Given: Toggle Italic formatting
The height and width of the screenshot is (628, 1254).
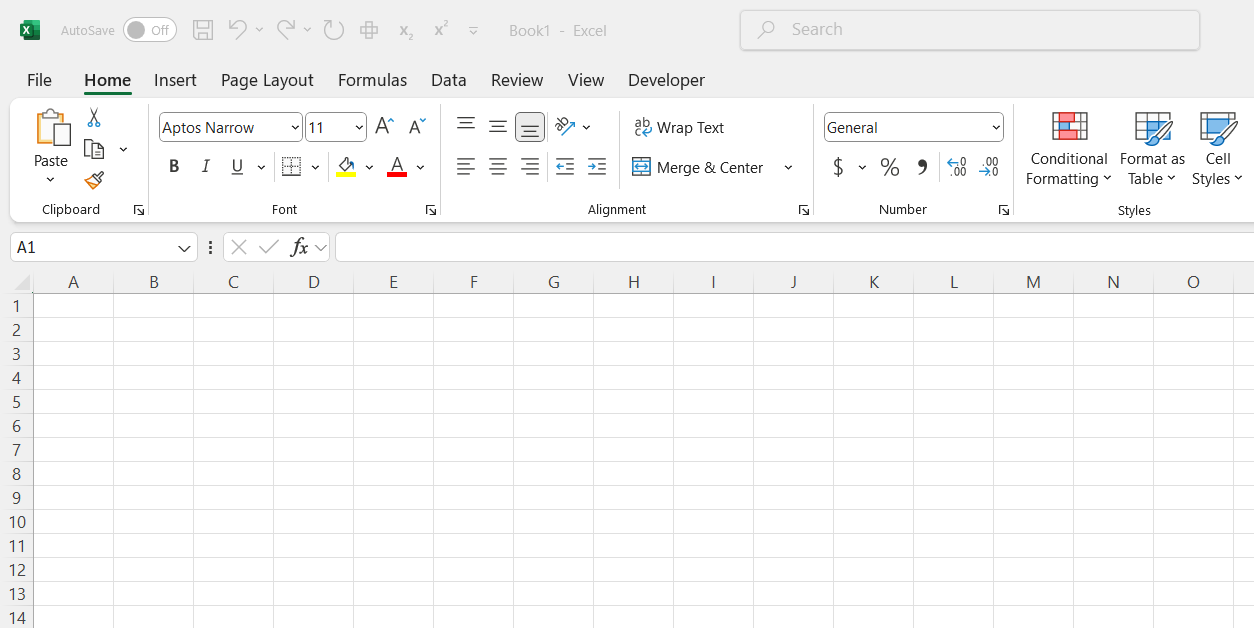Looking at the screenshot, I should pos(206,167).
